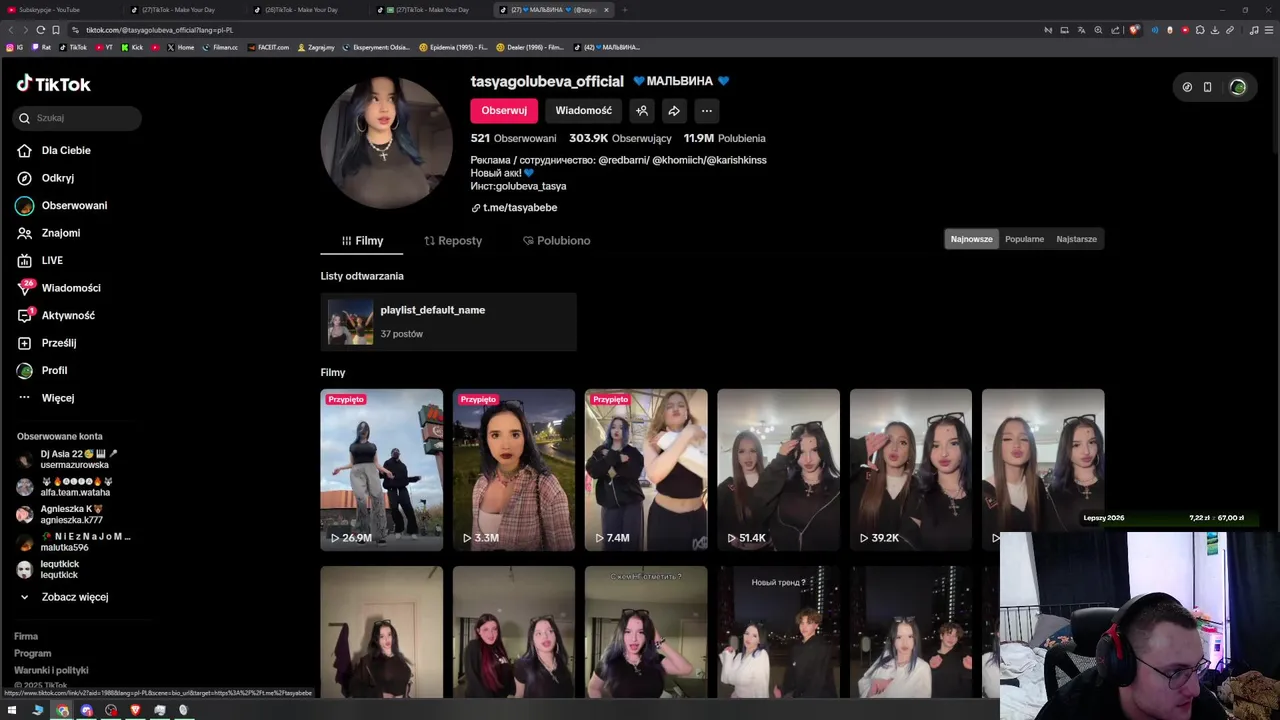Open Wiadomości inbox icon with badge
This screenshot has width=1280, height=720.
tap(24, 288)
